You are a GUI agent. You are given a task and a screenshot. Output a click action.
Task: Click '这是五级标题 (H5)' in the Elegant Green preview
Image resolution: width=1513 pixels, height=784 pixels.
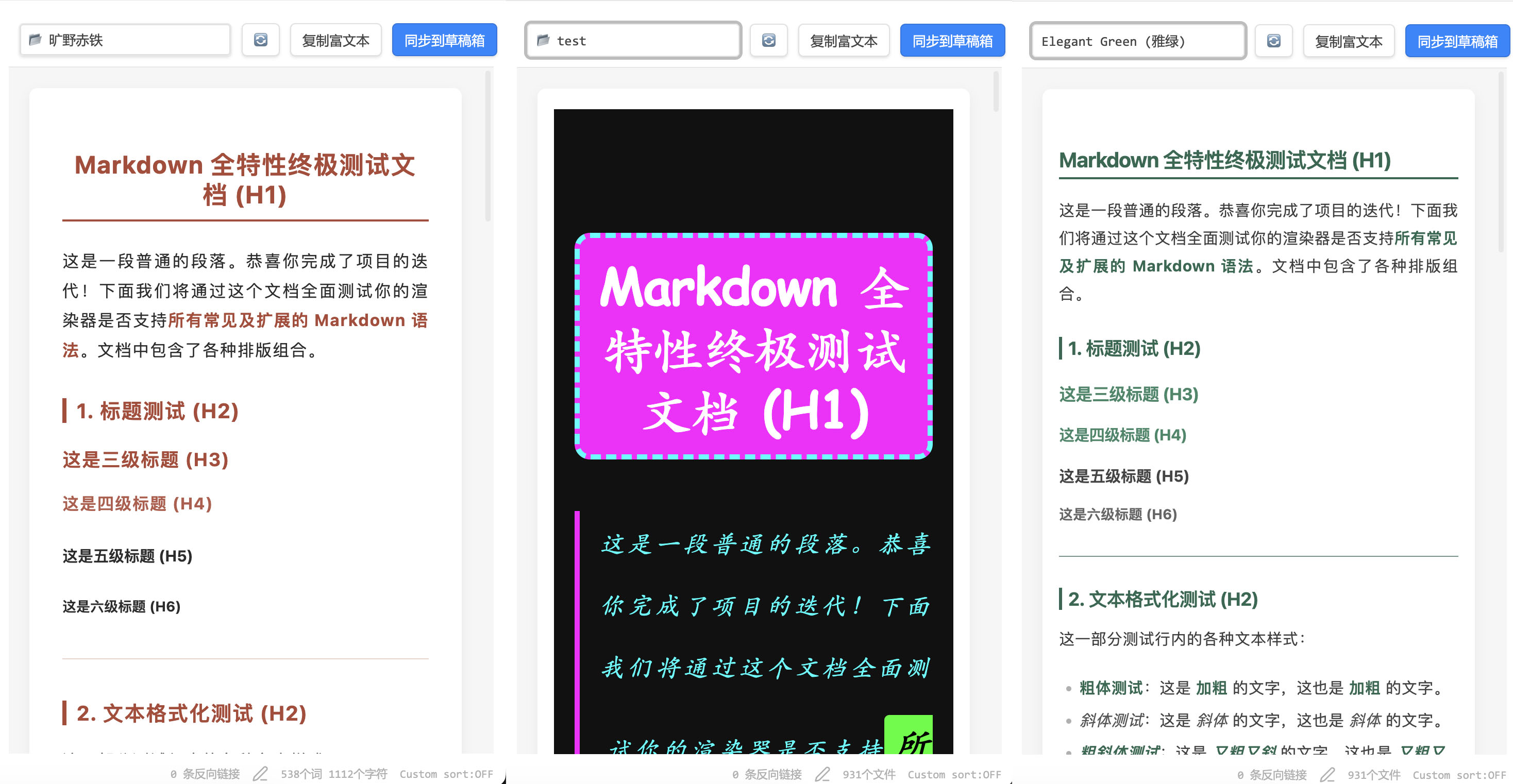tap(1124, 475)
